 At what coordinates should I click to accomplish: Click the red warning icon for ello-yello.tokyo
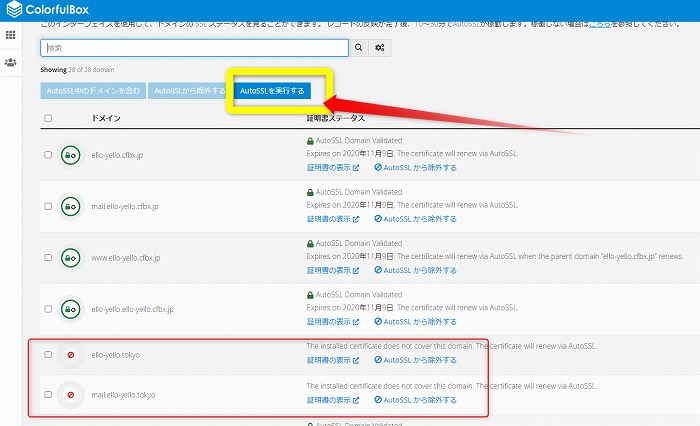(x=70, y=355)
